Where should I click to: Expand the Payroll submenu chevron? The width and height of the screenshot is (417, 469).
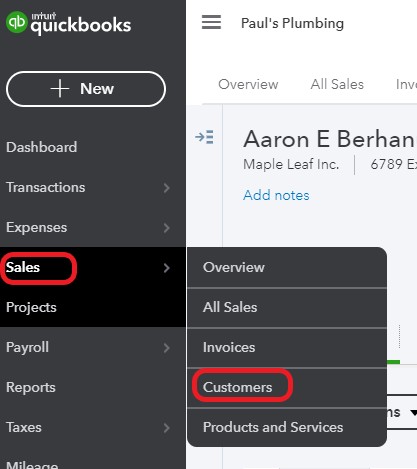coord(167,348)
